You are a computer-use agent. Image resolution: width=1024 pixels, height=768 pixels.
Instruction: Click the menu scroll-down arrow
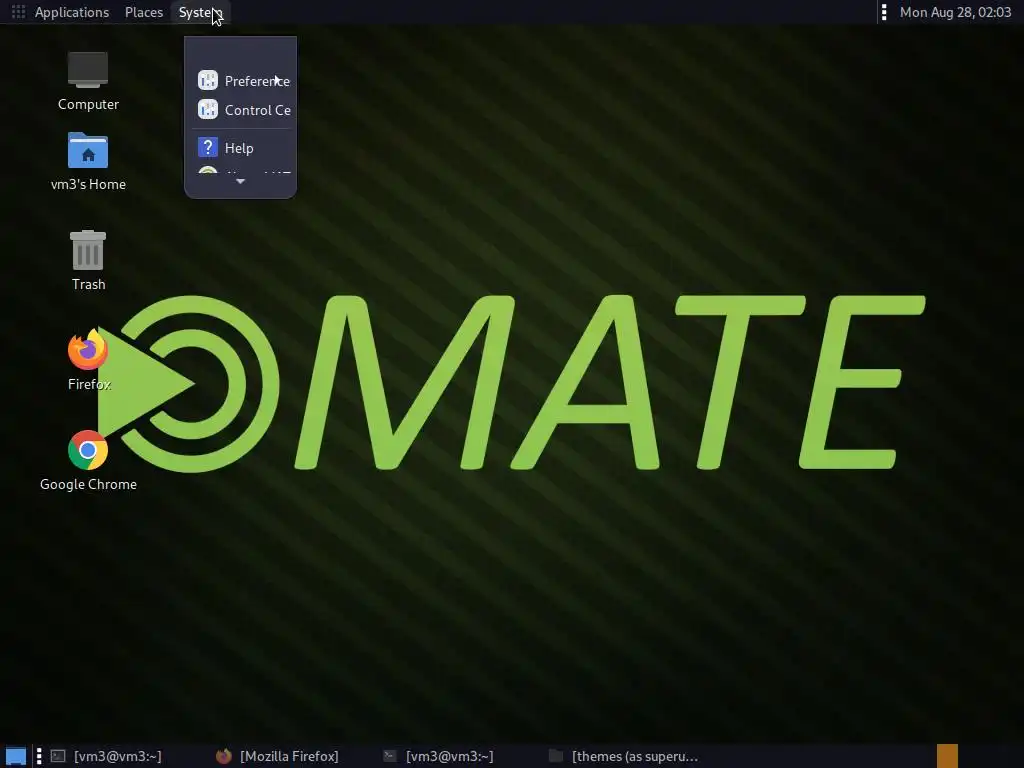point(240,182)
